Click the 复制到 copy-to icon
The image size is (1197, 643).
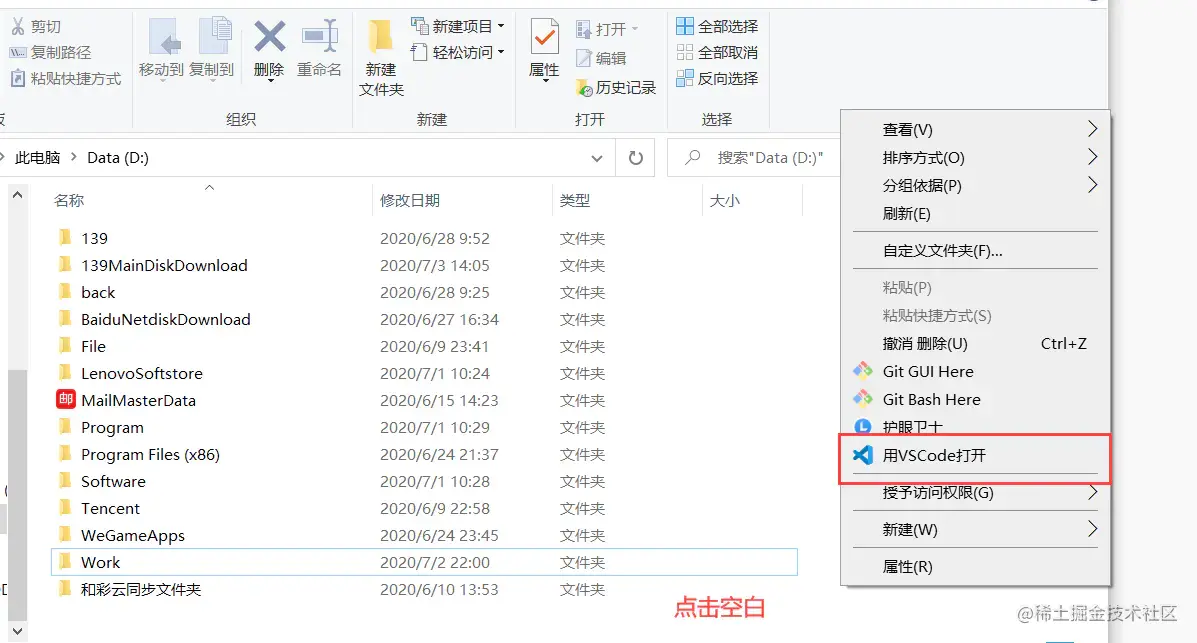[215, 36]
